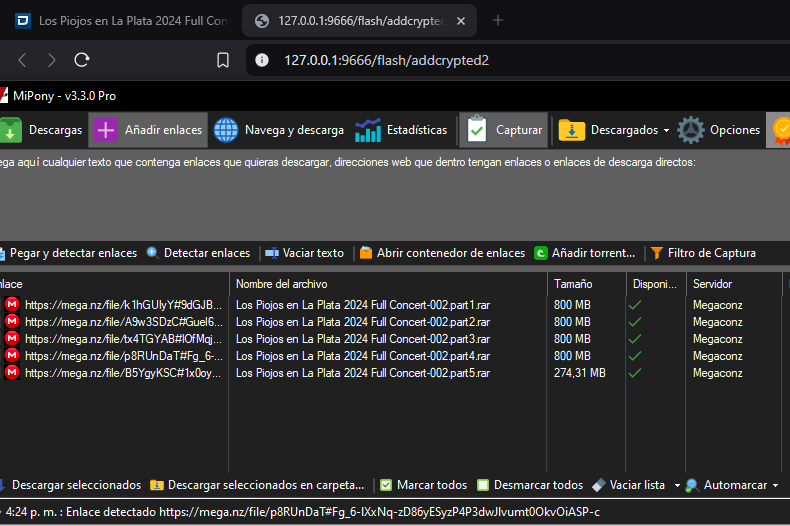Click Descargar seleccionados en carpeta
The image size is (790, 526).
(257, 485)
